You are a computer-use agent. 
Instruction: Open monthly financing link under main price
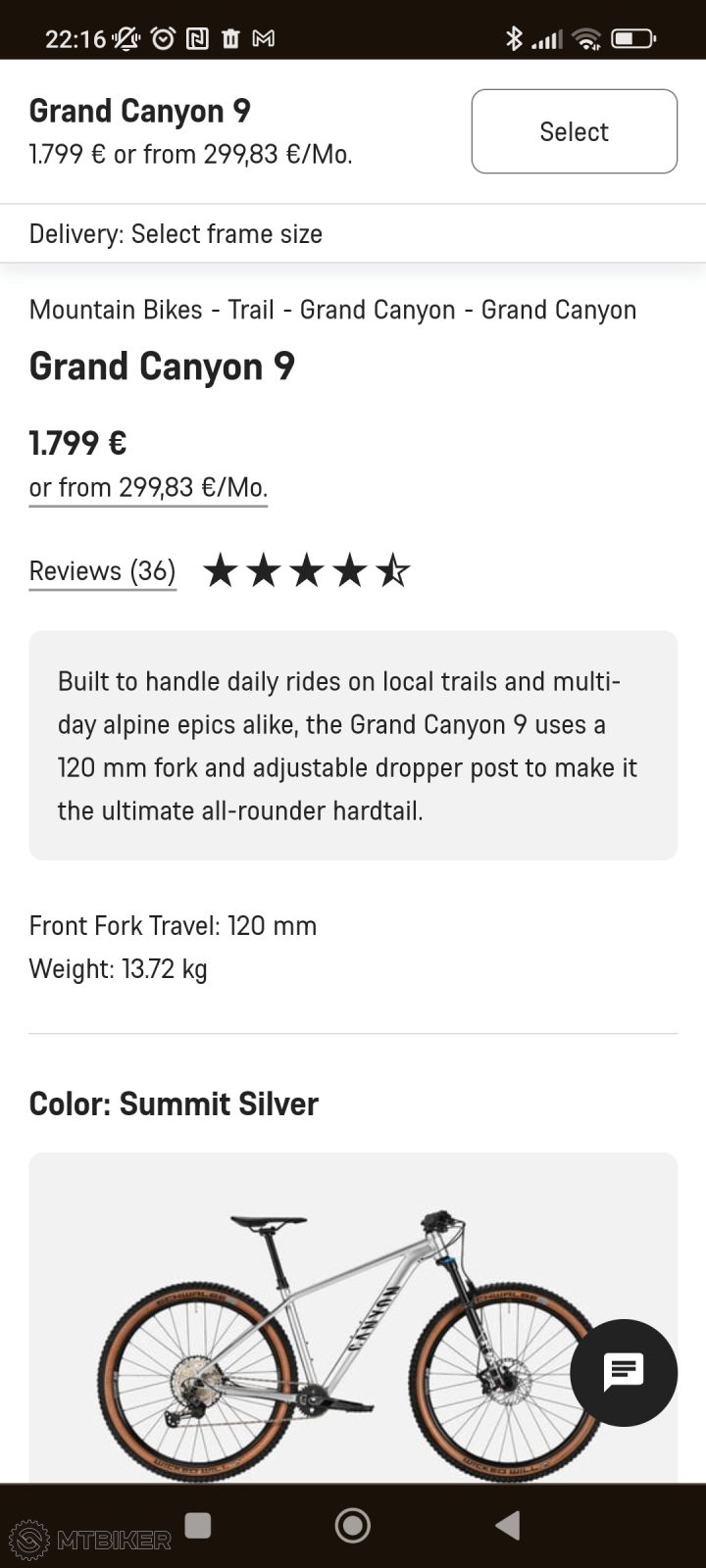pyautogui.click(x=148, y=487)
